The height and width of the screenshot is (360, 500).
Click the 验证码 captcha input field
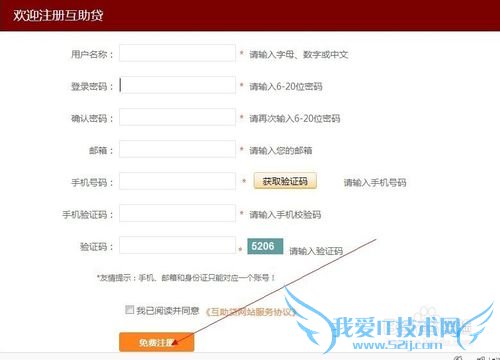click(177, 245)
